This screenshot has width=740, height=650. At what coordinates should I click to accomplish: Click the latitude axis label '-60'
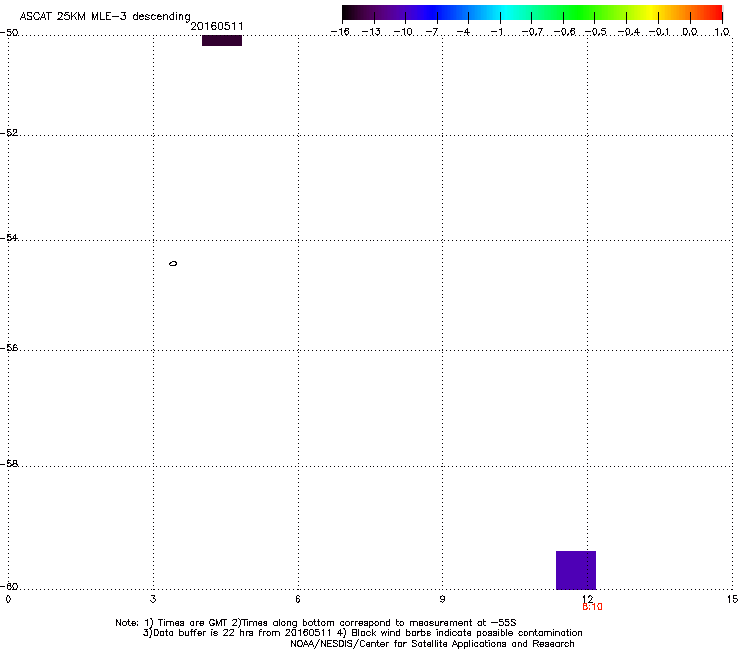9,586
